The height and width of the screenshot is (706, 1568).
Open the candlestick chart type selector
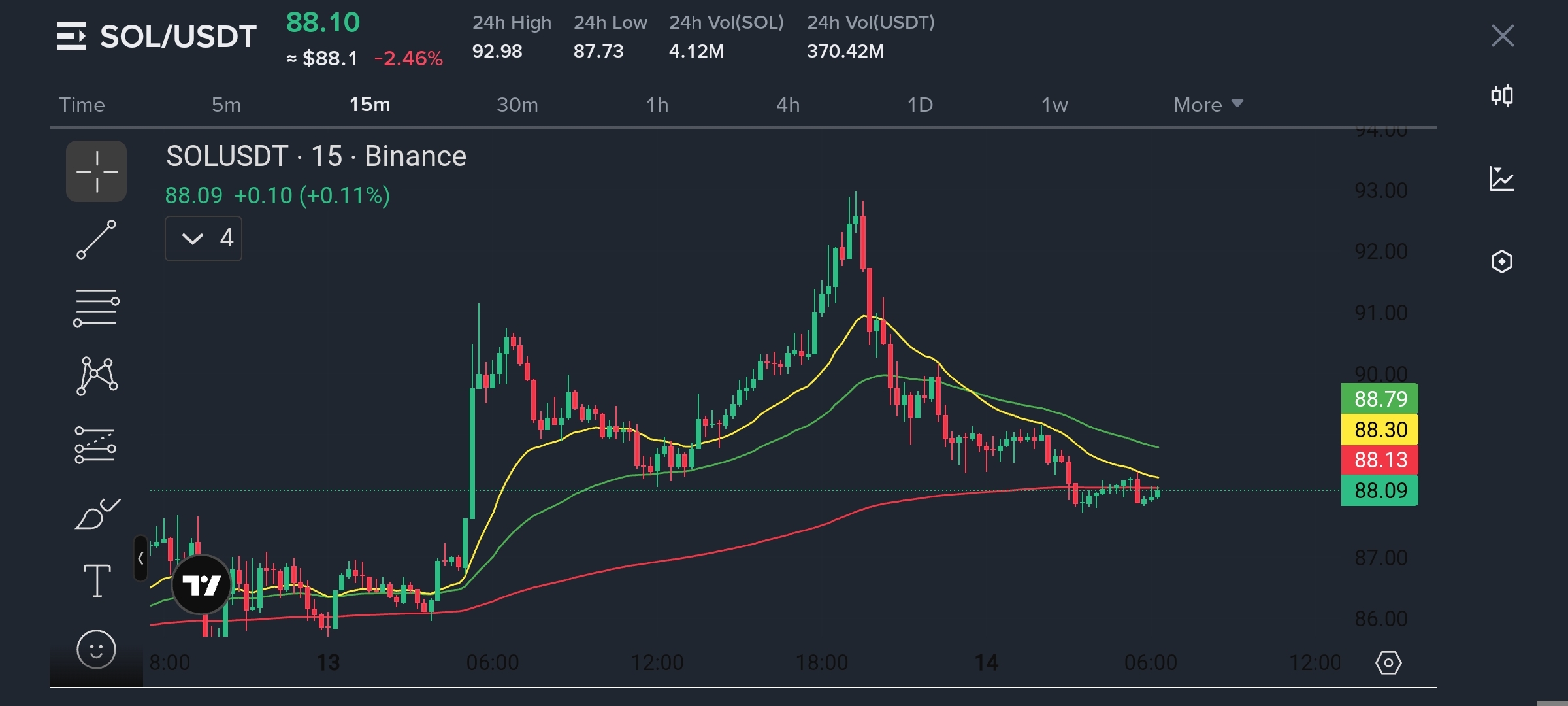[1501, 95]
